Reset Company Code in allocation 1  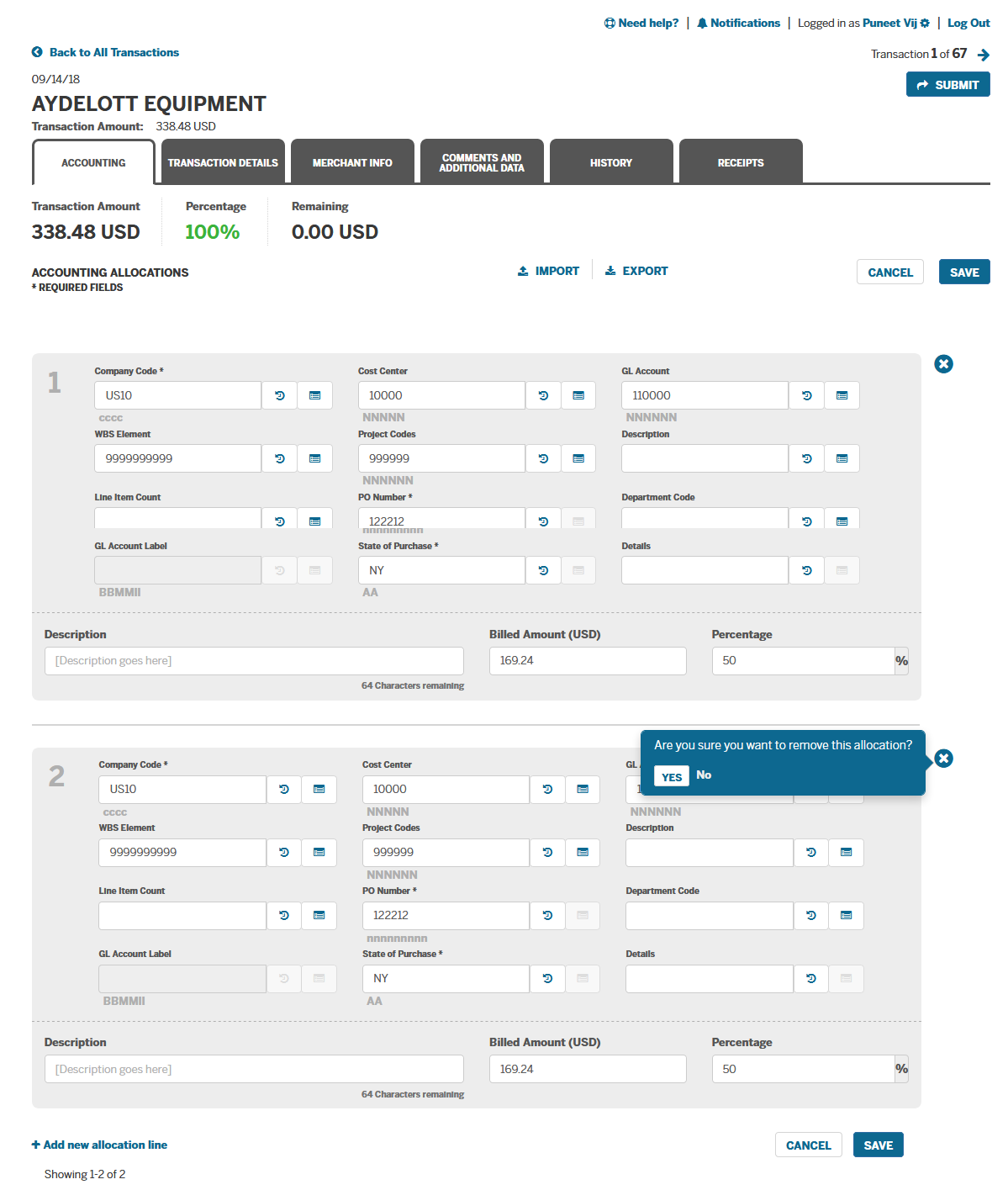[x=280, y=395]
